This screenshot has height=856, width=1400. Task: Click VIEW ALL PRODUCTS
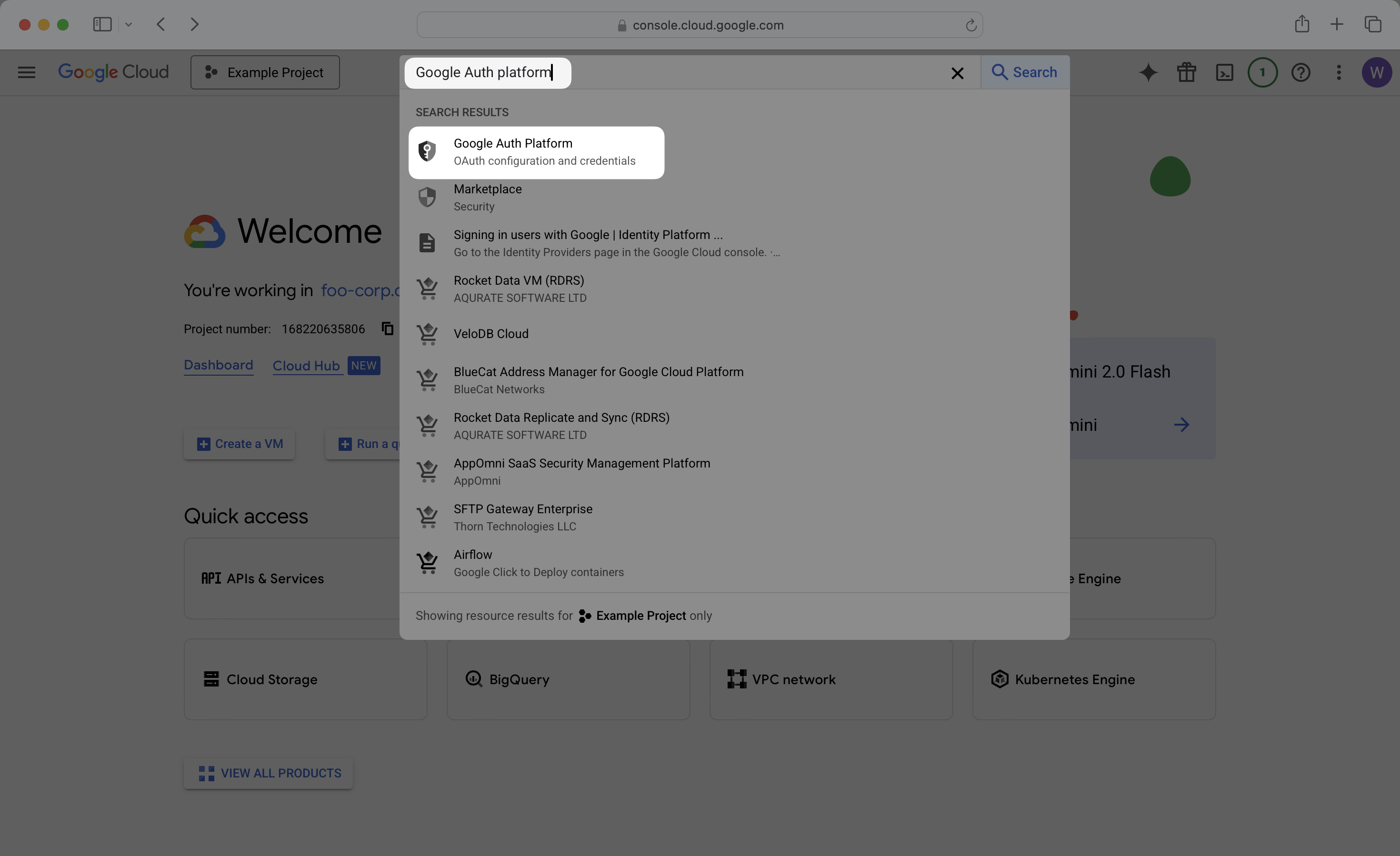(x=268, y=773)
